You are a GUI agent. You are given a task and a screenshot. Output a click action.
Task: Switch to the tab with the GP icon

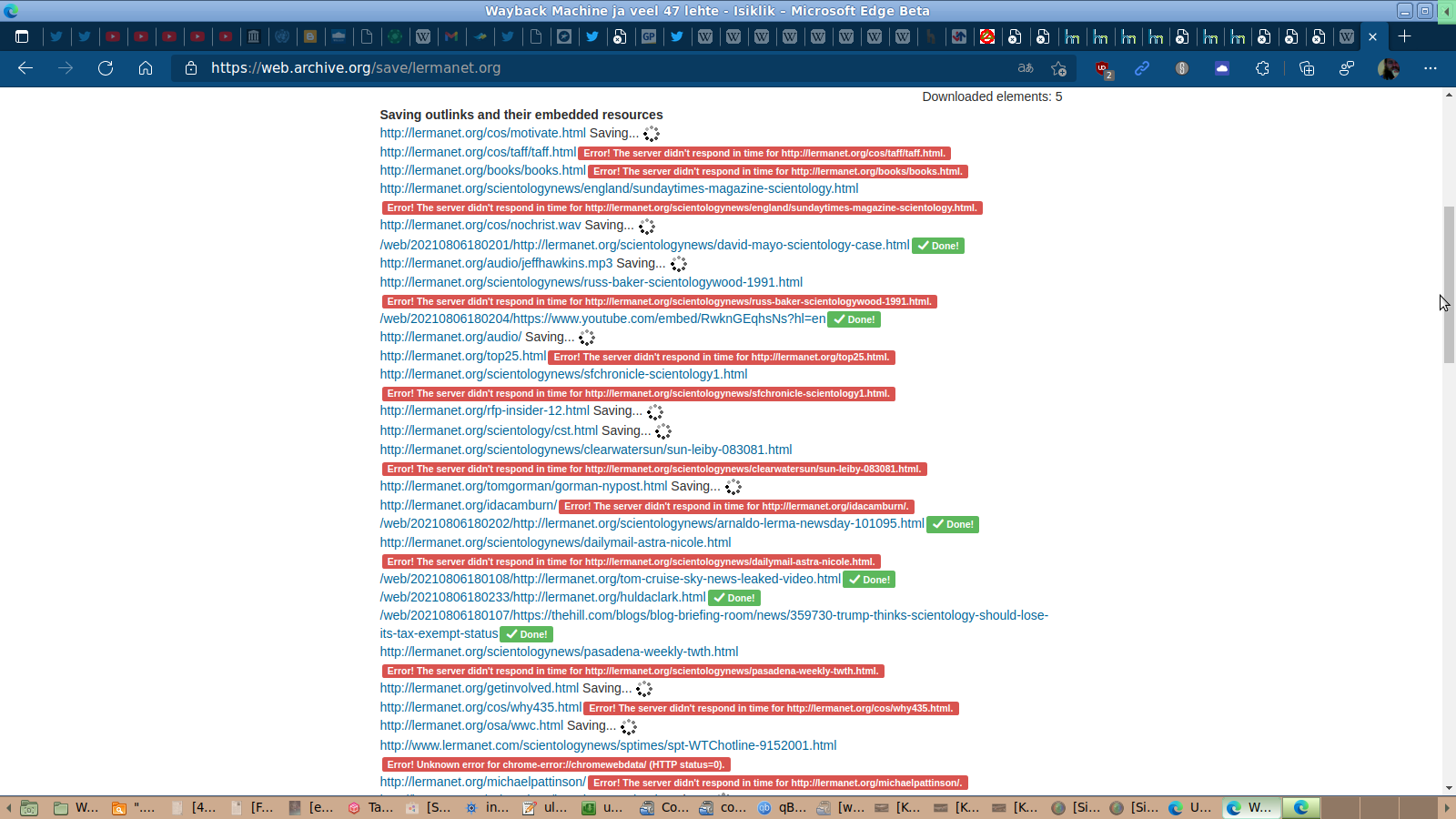pos(649,36)
